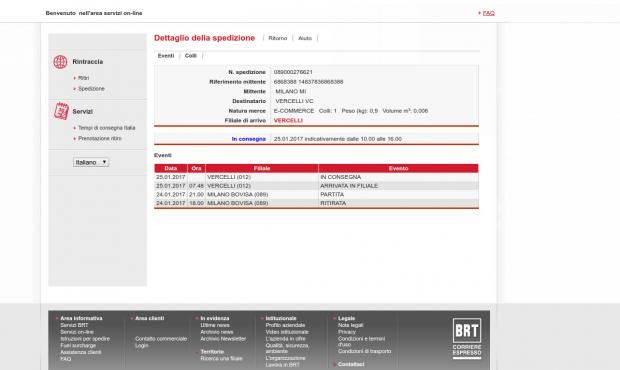Screen dimensions: 620x370
Task: Click the 21.00 time cell
Action: [196, 194]
